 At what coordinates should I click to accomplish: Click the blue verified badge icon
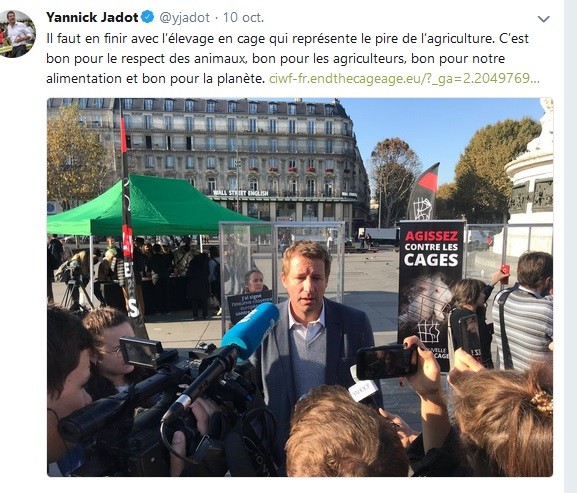click(148, 17)
